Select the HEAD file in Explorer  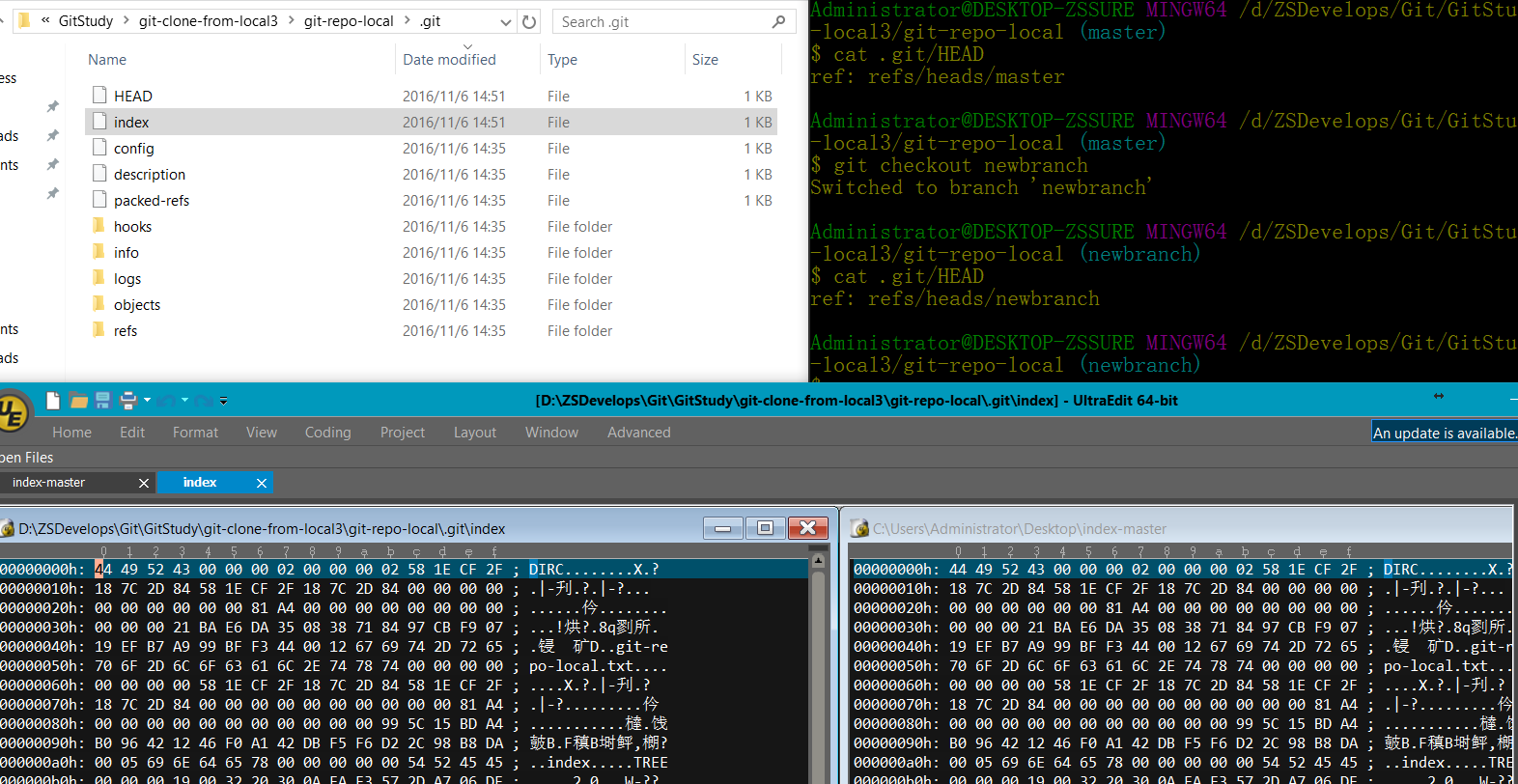click(x=432, y=96)
